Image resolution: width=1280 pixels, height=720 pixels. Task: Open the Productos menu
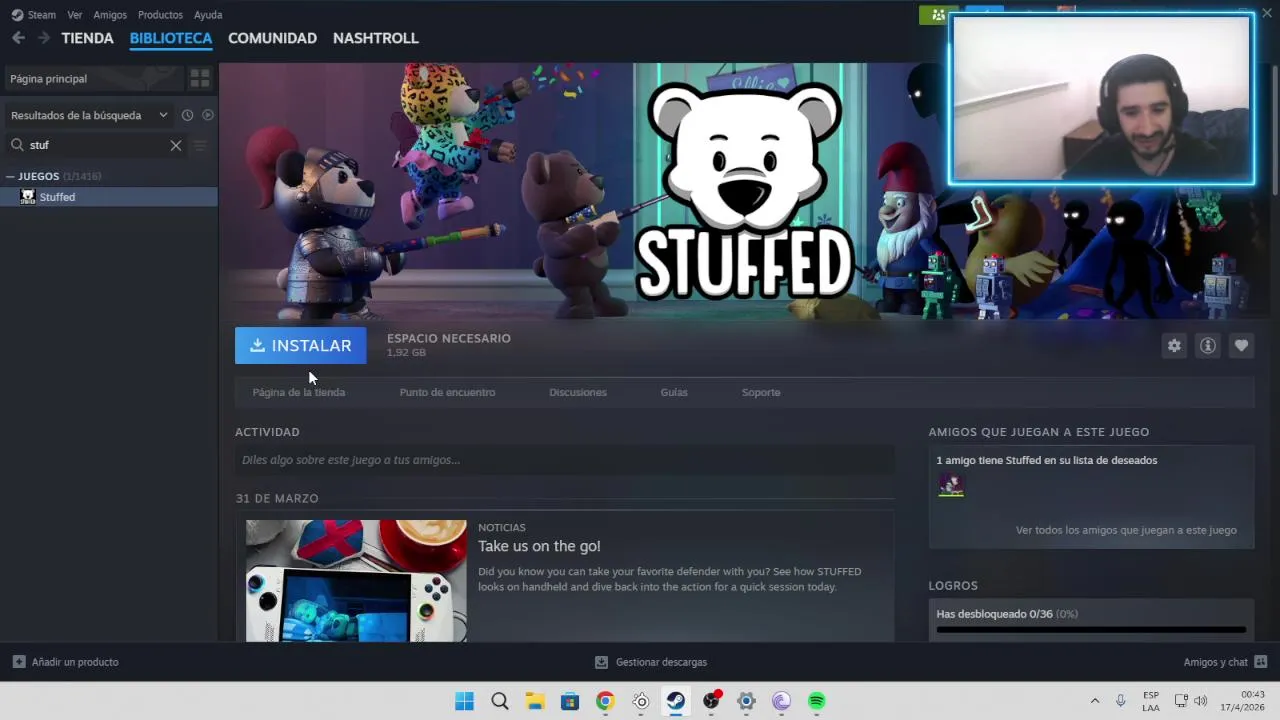tap(160, 15)
